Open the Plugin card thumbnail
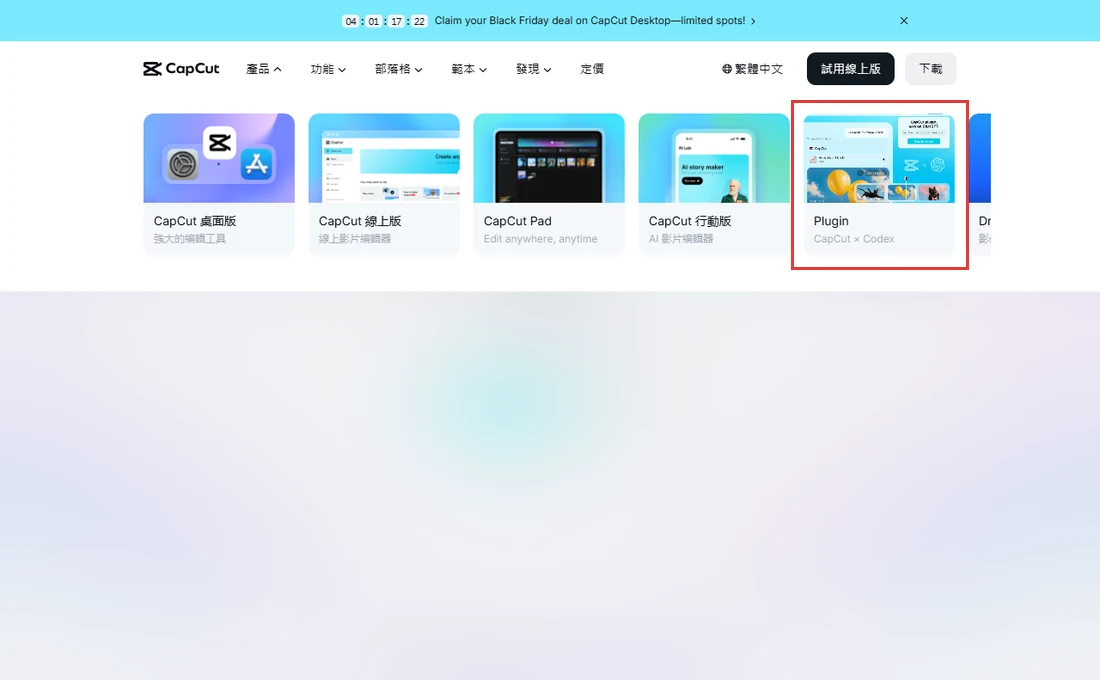The width and height of the screenshot is (1100, 680). (x=879, y=158)
